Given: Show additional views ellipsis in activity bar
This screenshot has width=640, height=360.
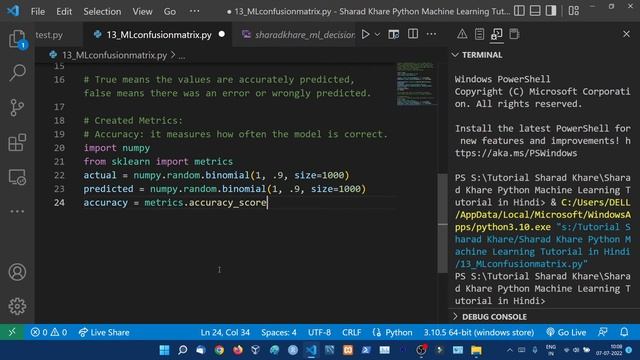Looking at the screenshot, I should coord(17,211).
